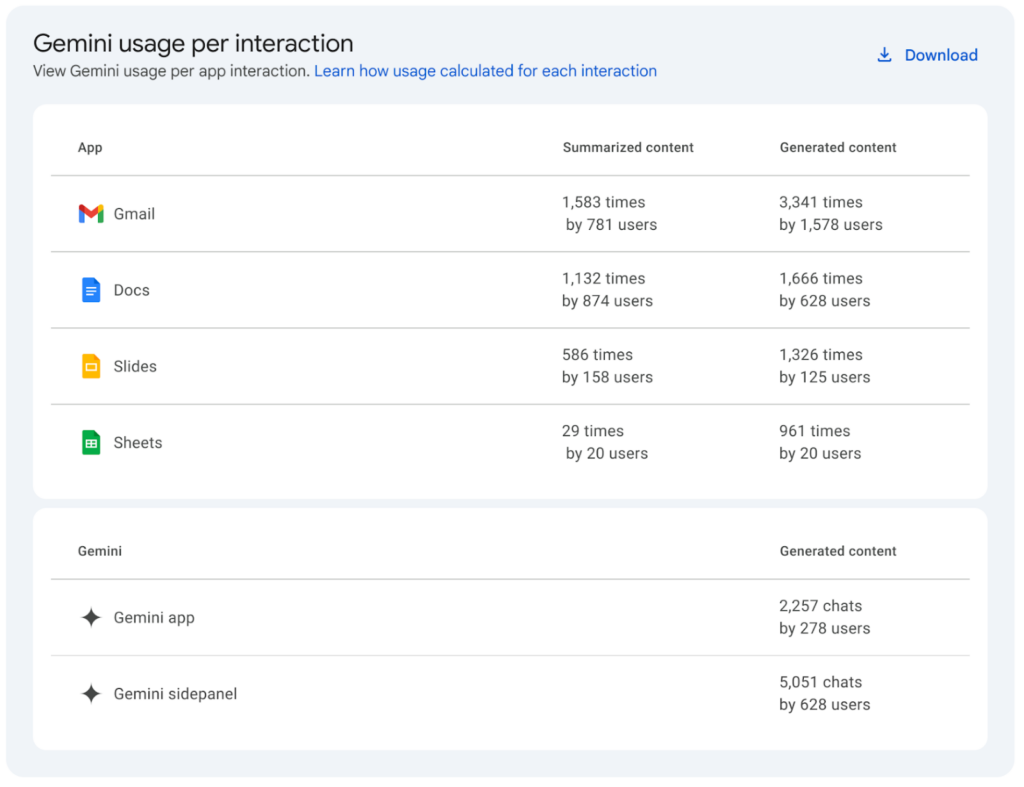Select the Sheets icon
This screenshot has width=1024, height=787.
pyautogui.click(x=92, y=442)
